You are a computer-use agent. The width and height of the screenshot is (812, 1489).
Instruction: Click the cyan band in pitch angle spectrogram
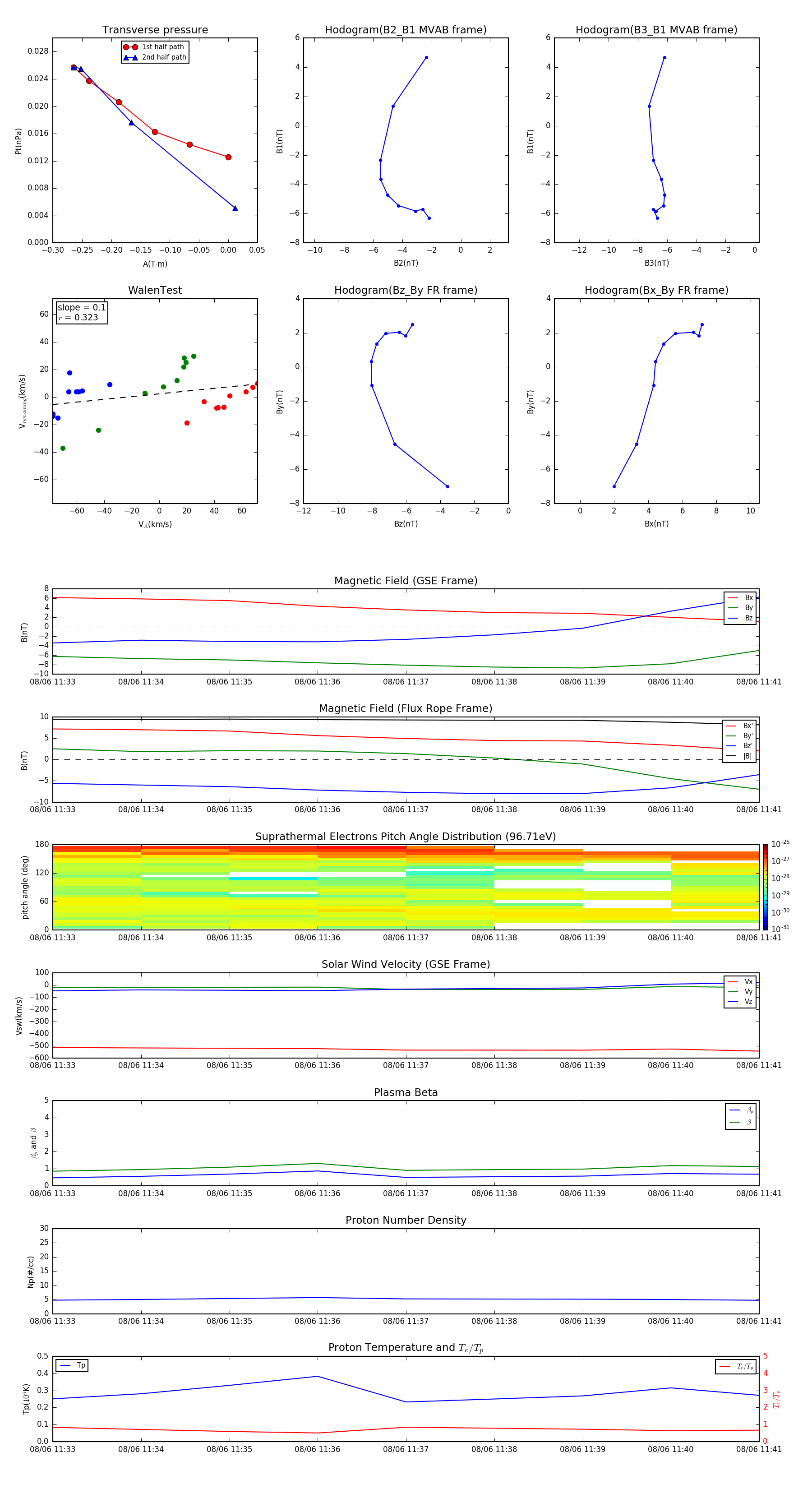coord(273,879)
